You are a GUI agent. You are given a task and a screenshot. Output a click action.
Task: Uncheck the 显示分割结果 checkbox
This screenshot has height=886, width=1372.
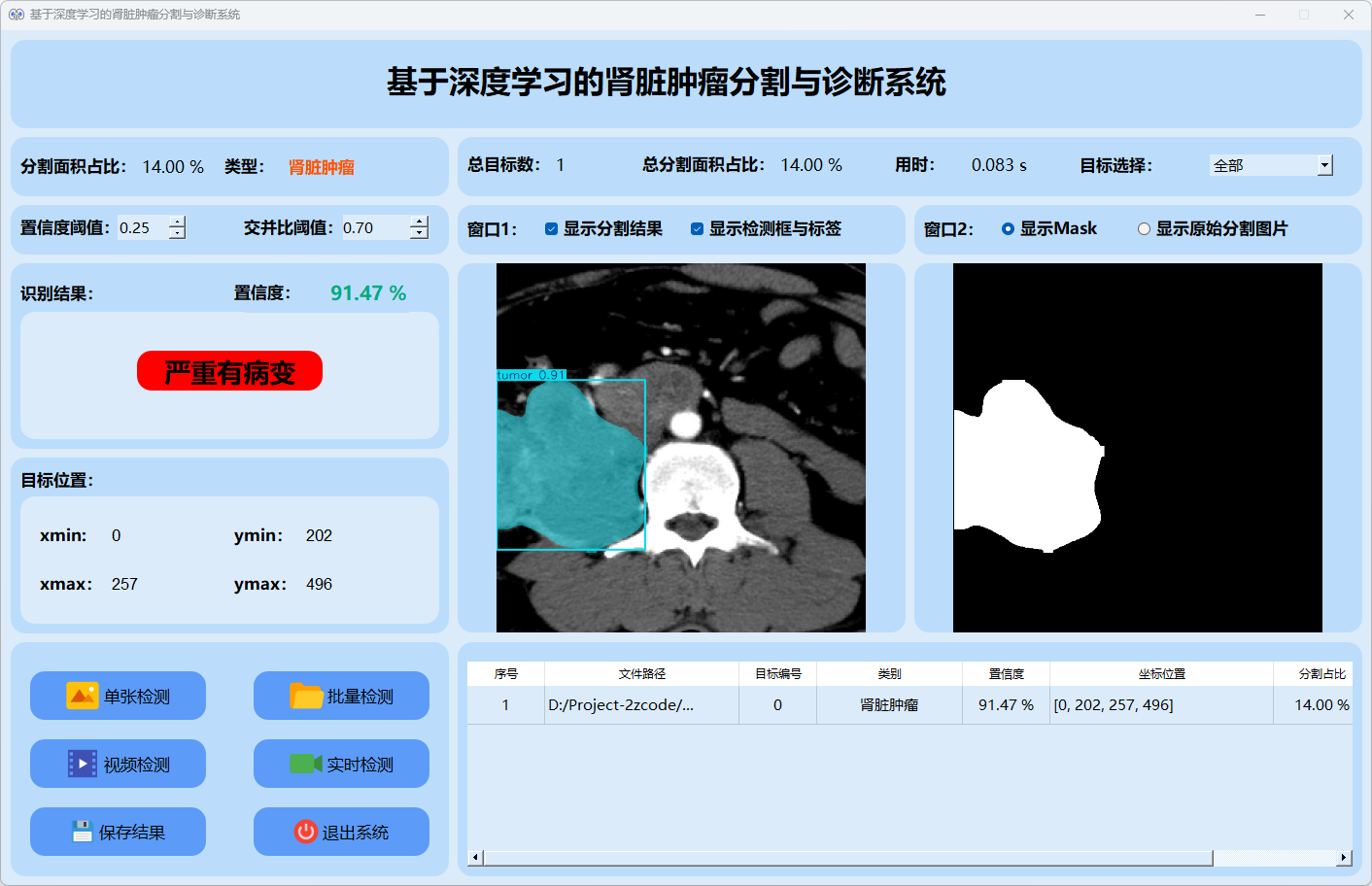coord(551,229)
